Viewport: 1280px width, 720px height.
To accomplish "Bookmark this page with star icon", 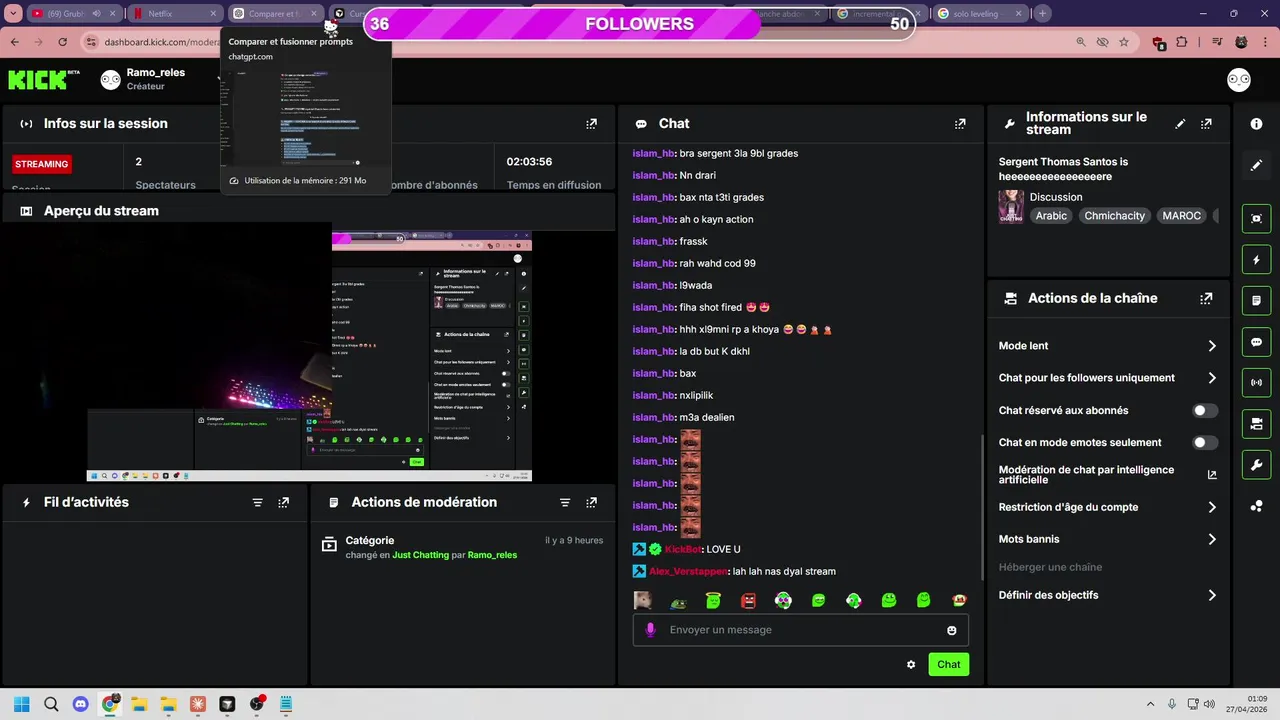I will (x=1124, y=42).
